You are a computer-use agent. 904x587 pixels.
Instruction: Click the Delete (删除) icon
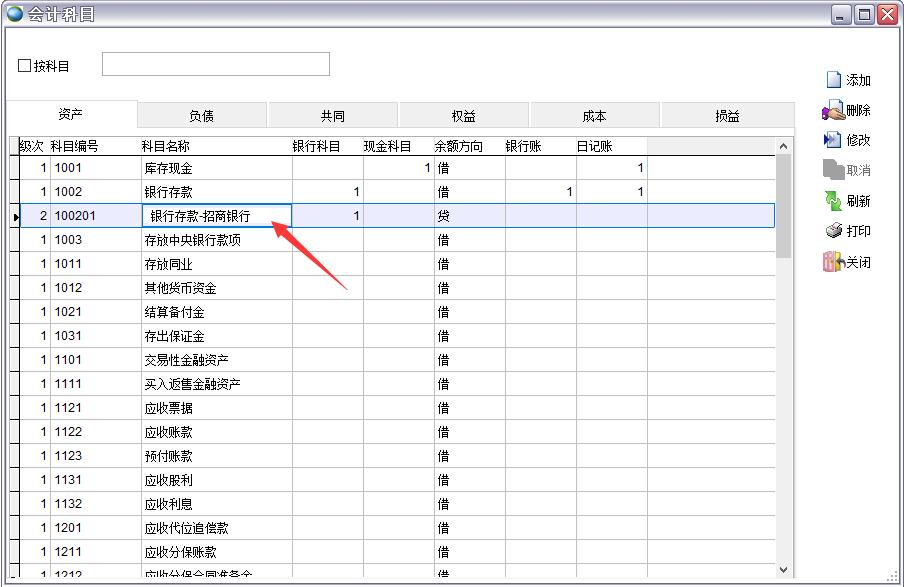[832, 110]
